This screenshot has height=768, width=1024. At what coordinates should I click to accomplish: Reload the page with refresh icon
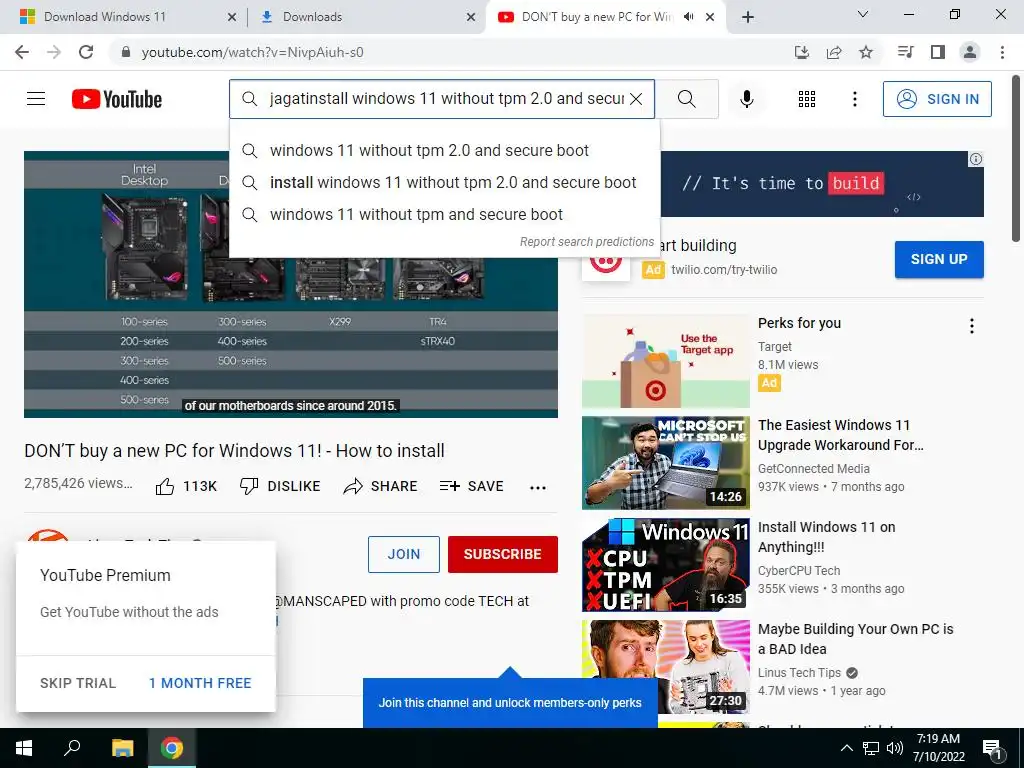(x=86, y=52)
